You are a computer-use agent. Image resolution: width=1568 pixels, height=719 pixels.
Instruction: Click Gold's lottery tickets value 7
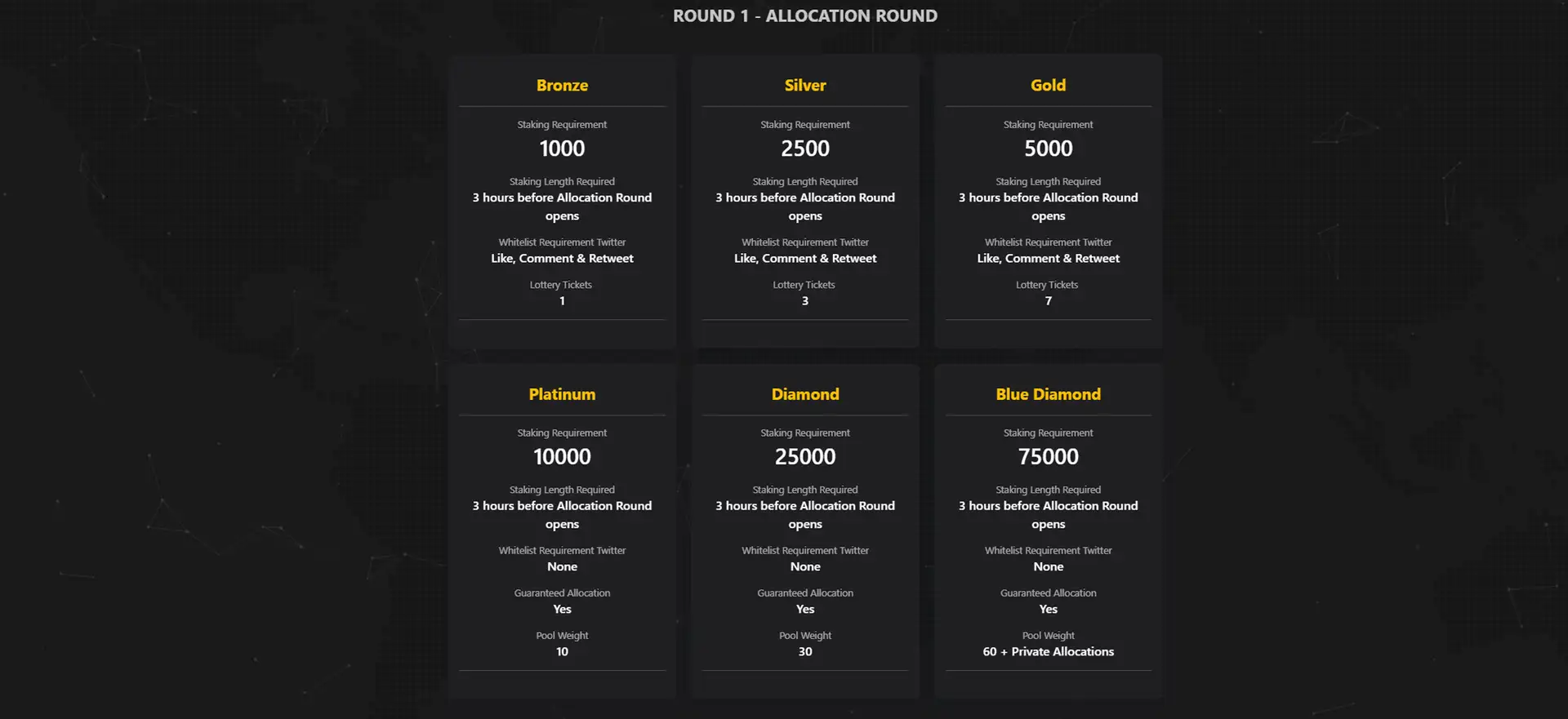pos(1048,301)
